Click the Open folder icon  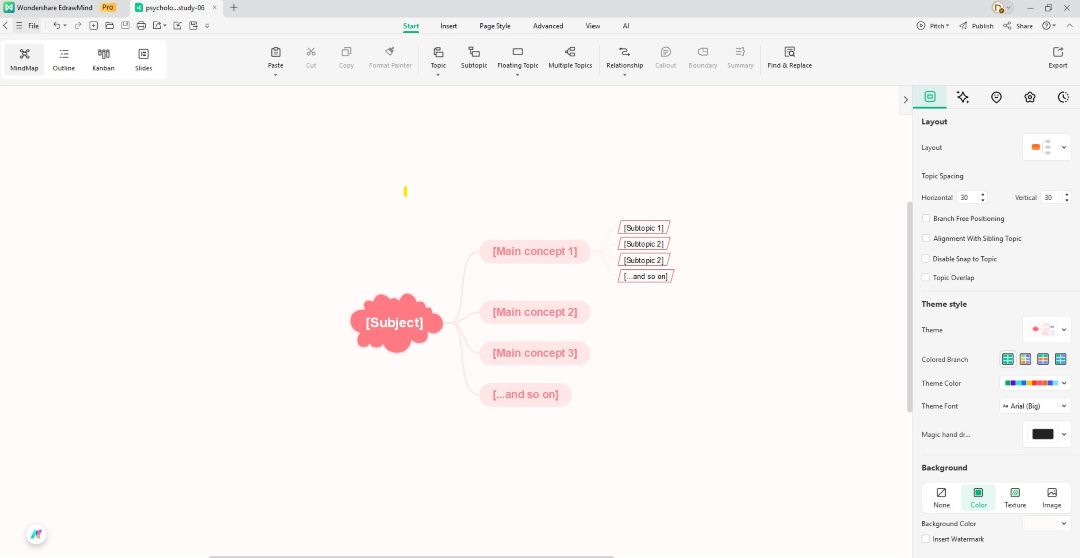click(110, 25)
